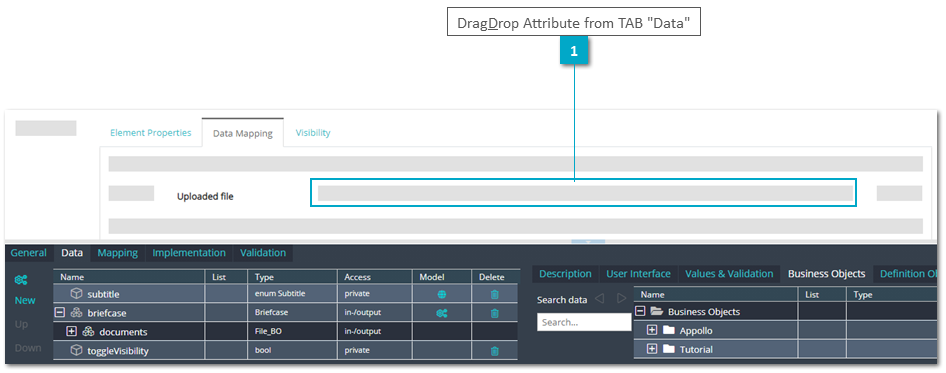Click the Tutorial folder icon

[668, 349]
